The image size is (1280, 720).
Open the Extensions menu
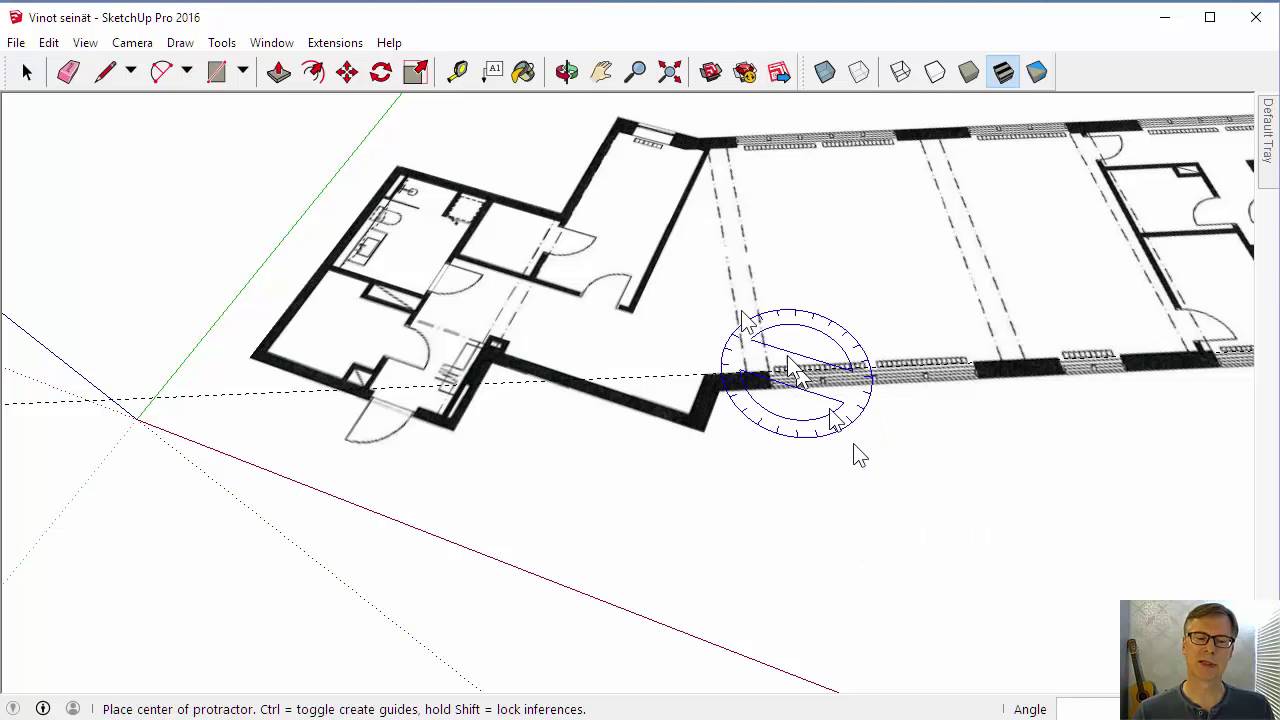point(335,43)
